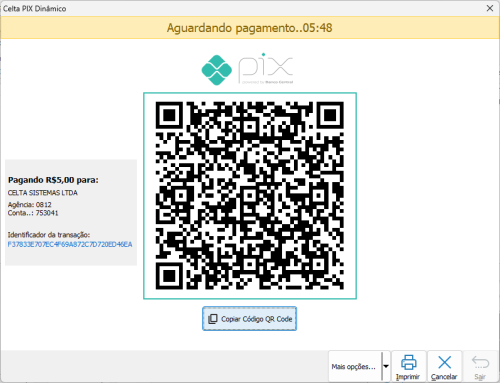500x383 pixels.
Task: Open Mais opções menu button
Action: [355, 367]
